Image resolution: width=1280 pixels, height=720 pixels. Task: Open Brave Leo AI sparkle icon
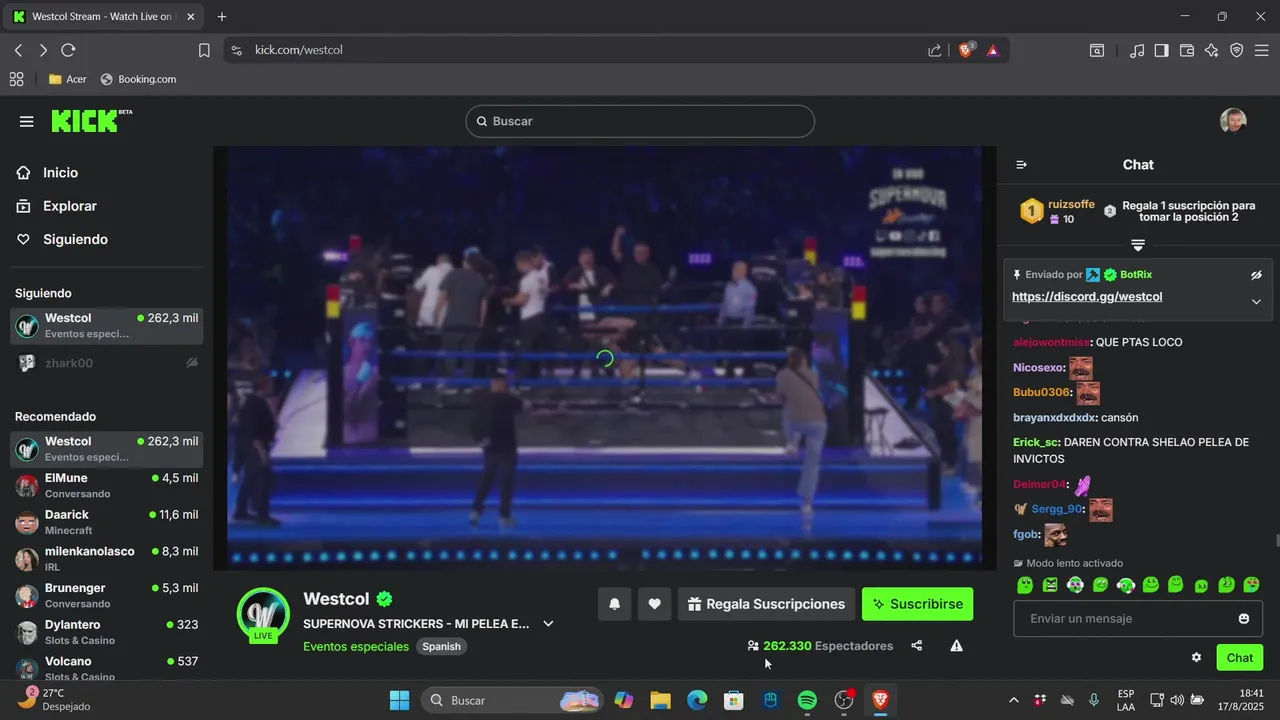(1211, 50)
